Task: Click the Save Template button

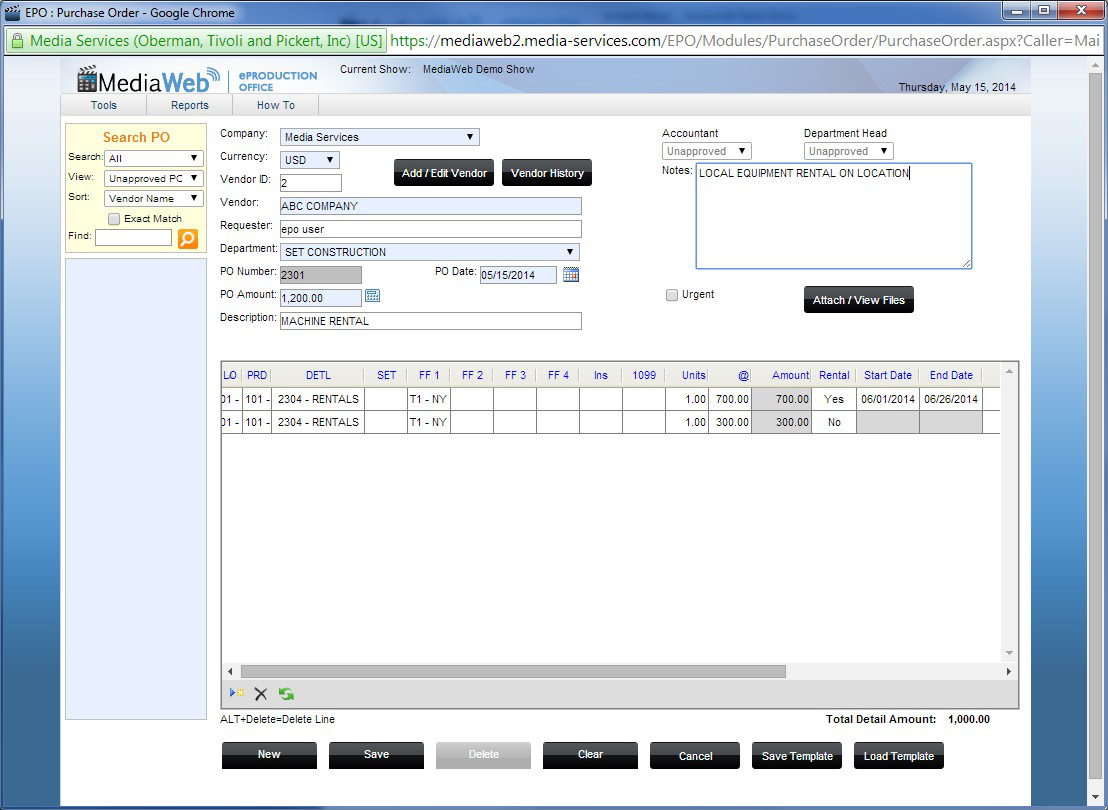Action: [797, 756]
